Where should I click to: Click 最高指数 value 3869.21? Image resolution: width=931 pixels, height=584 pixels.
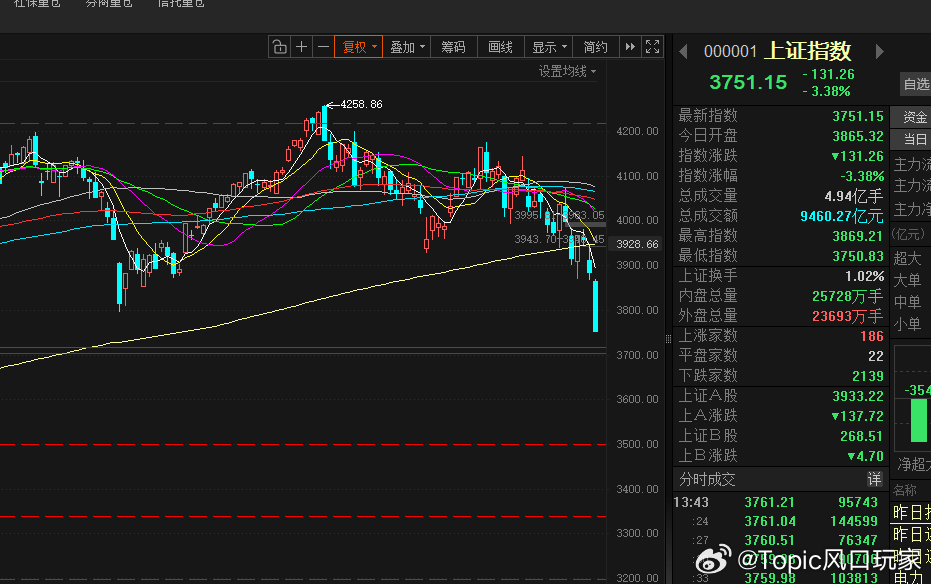point(857,236)
